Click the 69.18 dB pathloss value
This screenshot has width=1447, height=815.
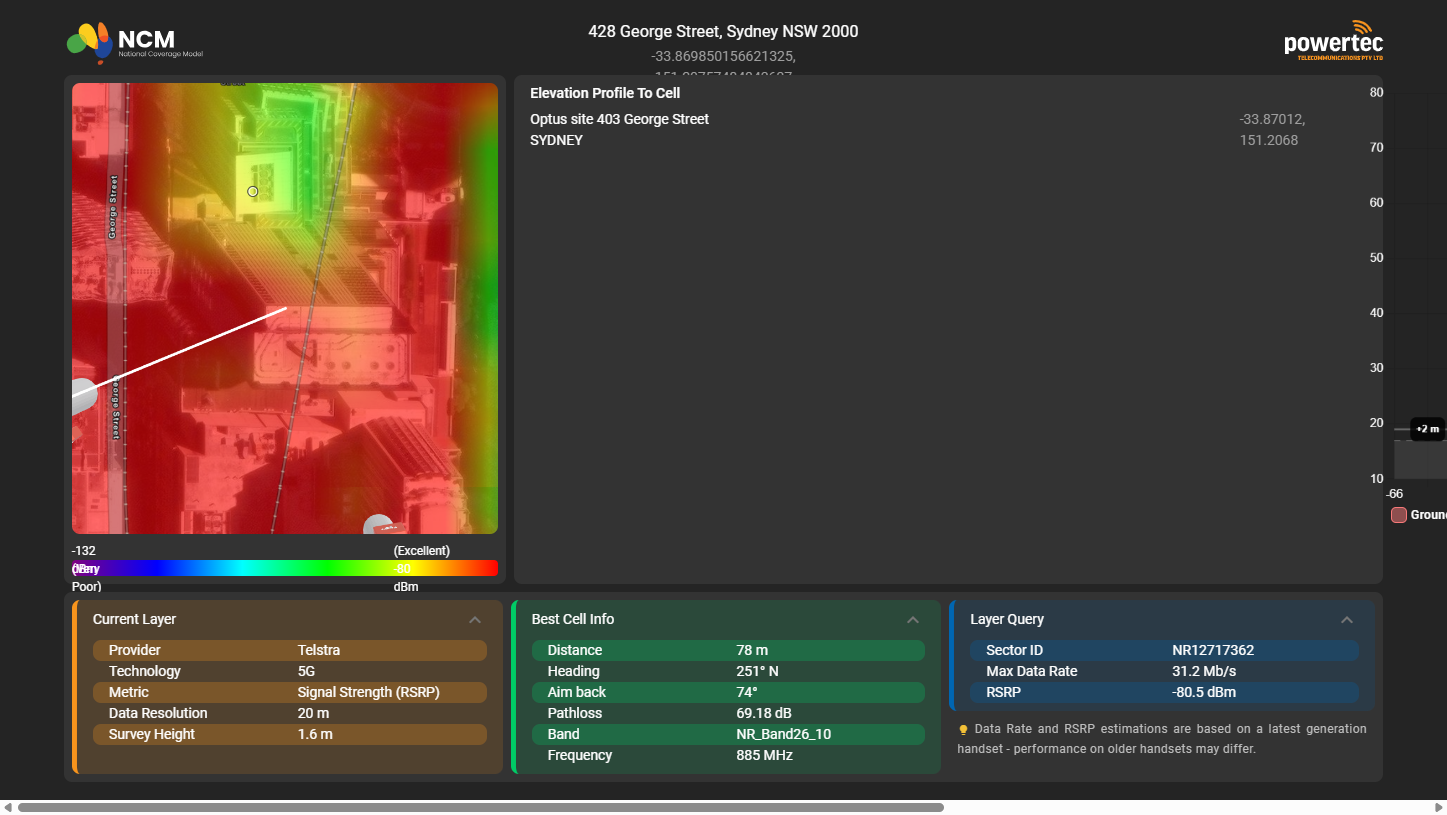pyautogui.click(x=764, y=713)
